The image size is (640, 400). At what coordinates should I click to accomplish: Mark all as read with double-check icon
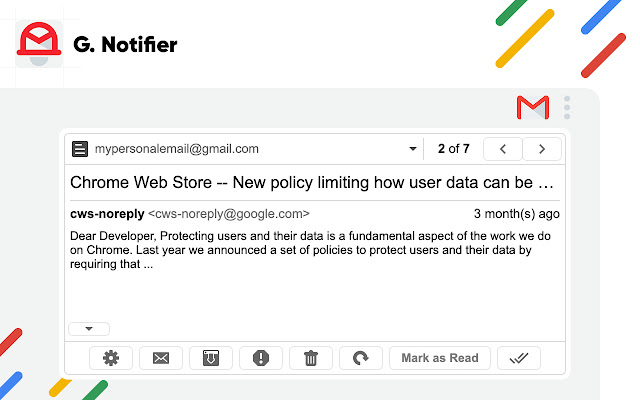519,357
